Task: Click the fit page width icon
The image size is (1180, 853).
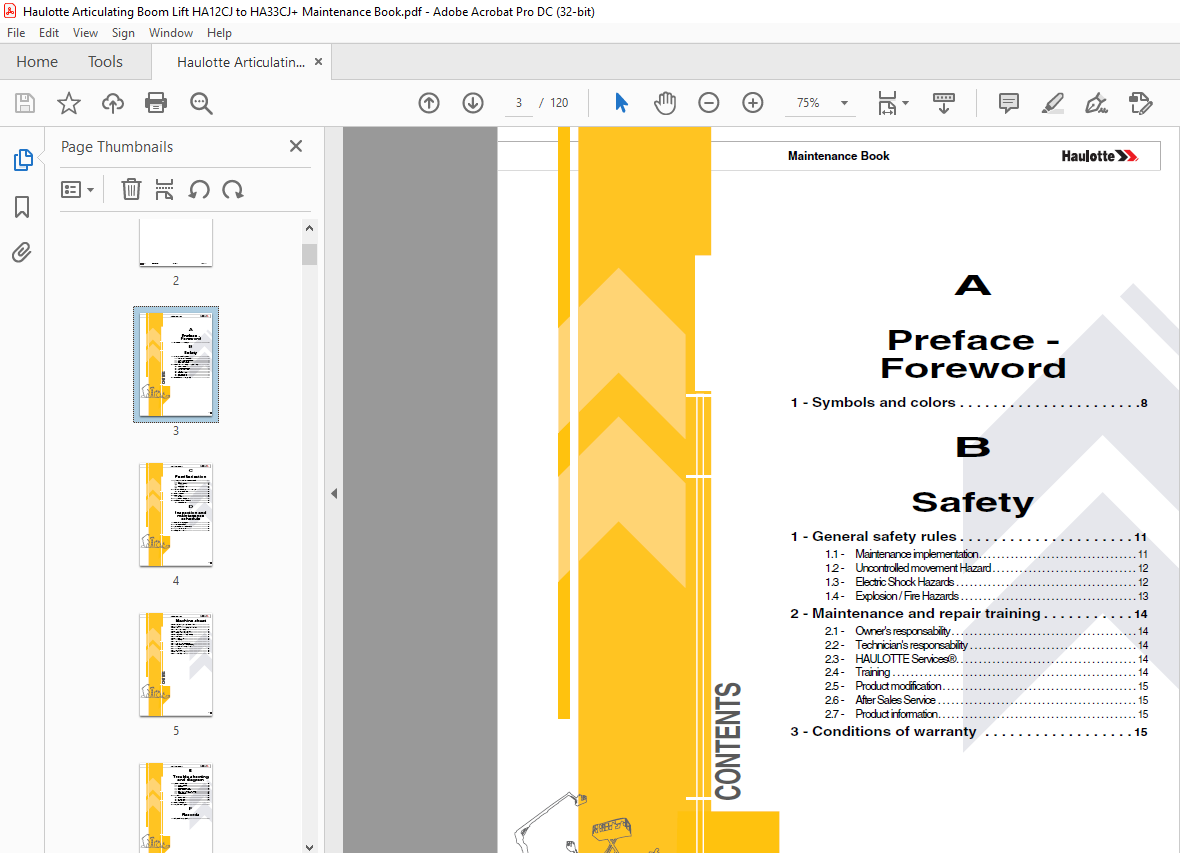Action: tap(887, 103)
